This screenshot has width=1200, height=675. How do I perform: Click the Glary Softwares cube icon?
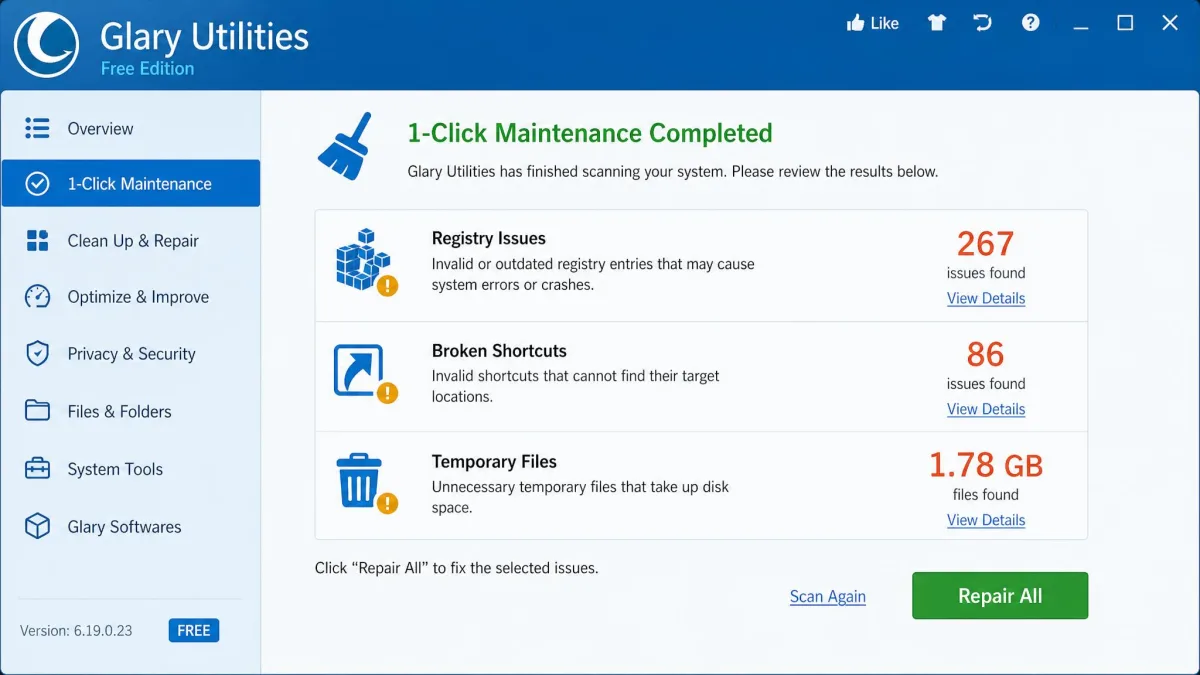(x=37, y=526)
